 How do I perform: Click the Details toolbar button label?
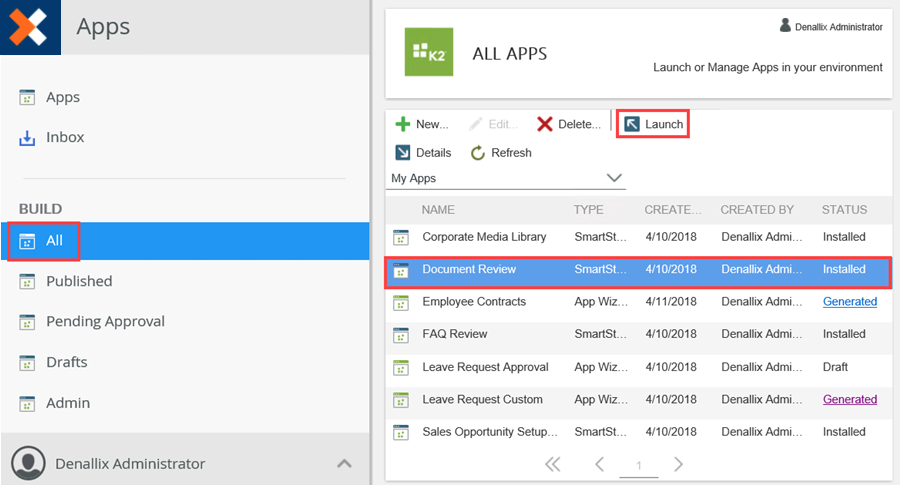coord(433,153)
